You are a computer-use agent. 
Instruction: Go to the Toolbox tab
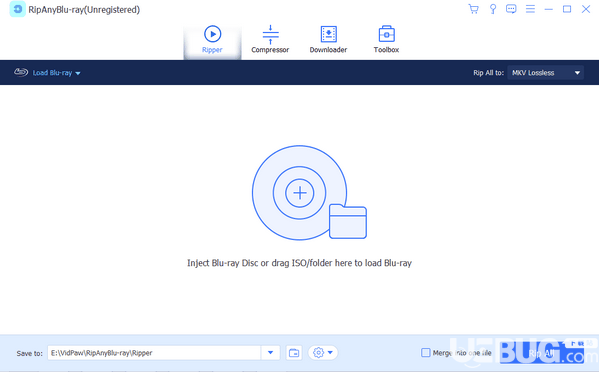pos(386,40)
